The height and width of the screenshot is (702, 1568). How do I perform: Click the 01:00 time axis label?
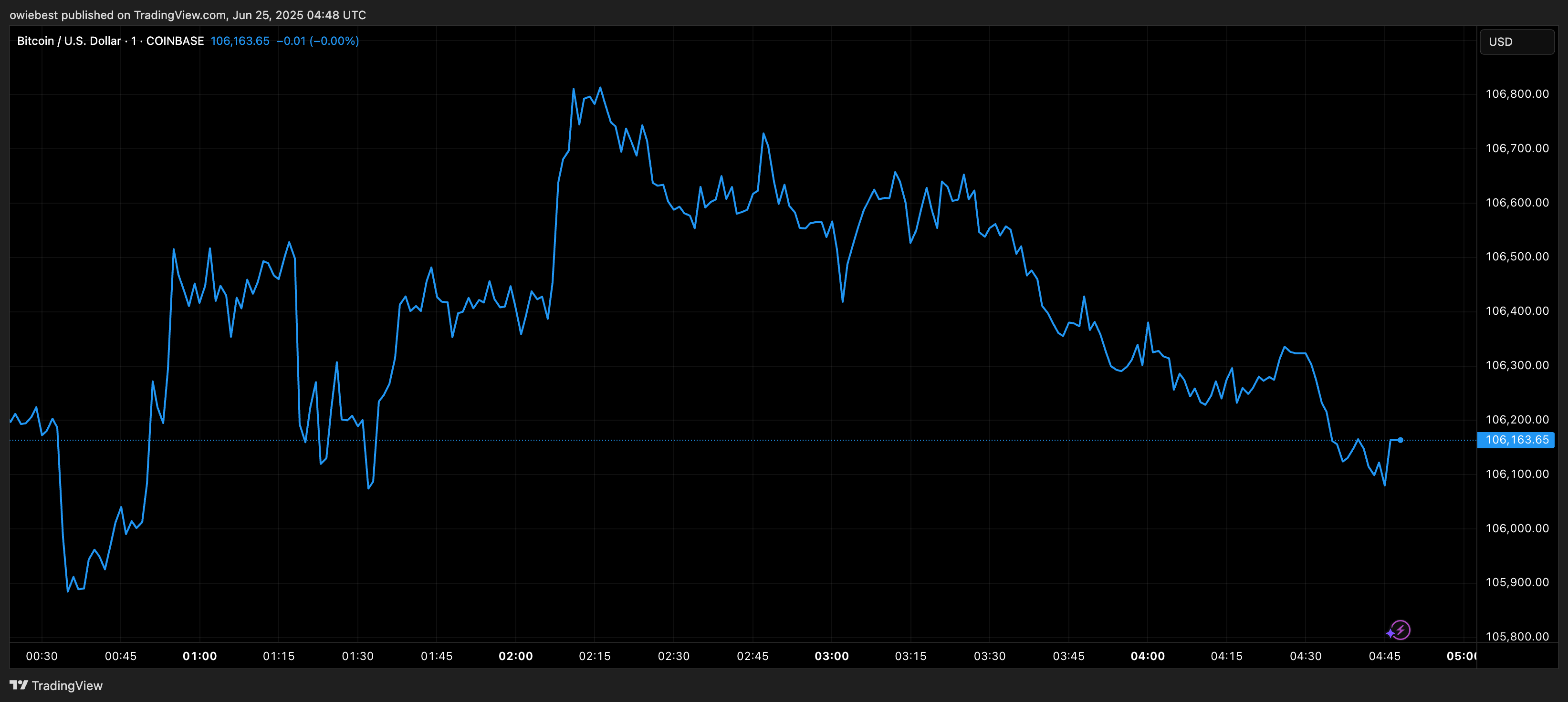199,656
